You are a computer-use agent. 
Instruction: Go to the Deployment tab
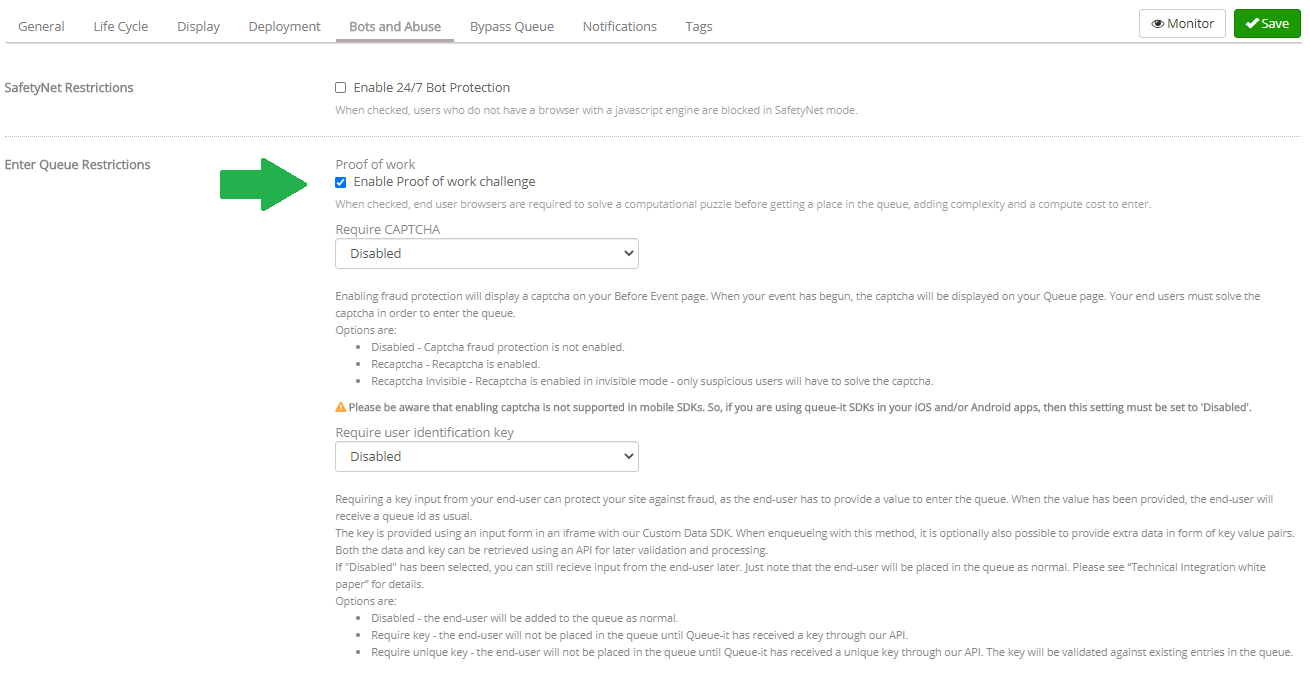pos(284,26)
